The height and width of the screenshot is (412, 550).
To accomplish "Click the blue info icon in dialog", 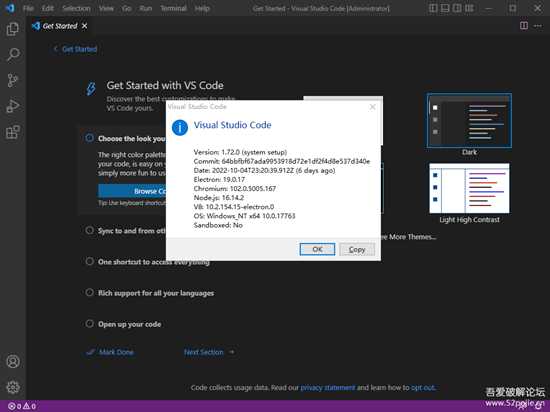I will pos(180,127).
